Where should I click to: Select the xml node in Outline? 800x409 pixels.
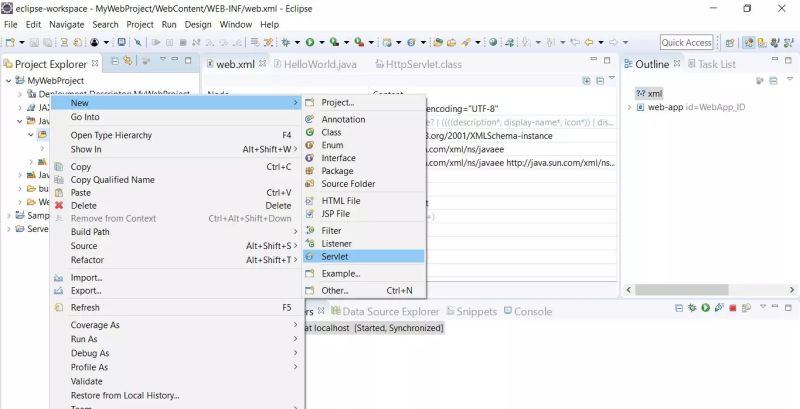tap(649, 94)
